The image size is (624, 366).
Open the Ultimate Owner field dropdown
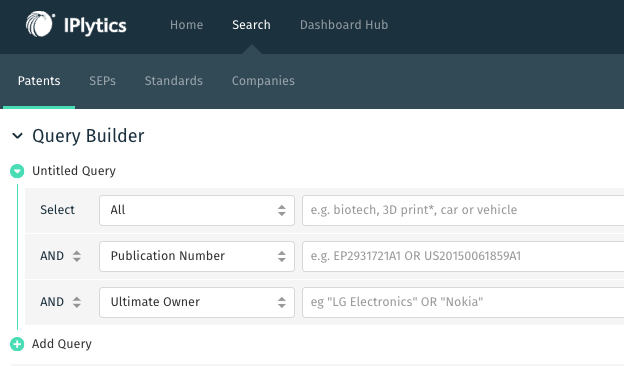[x=197, y=302]
